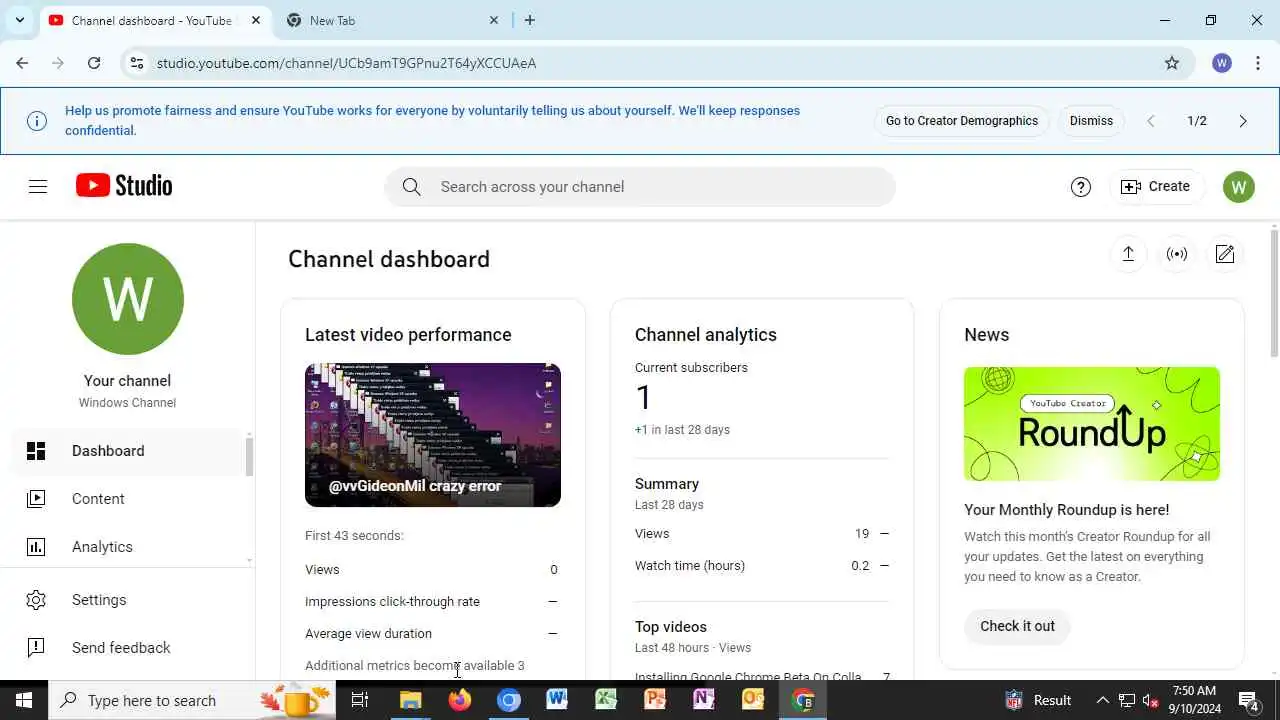
Task: Open the Help question mark icon
Action: click(x=1081, y=187)
